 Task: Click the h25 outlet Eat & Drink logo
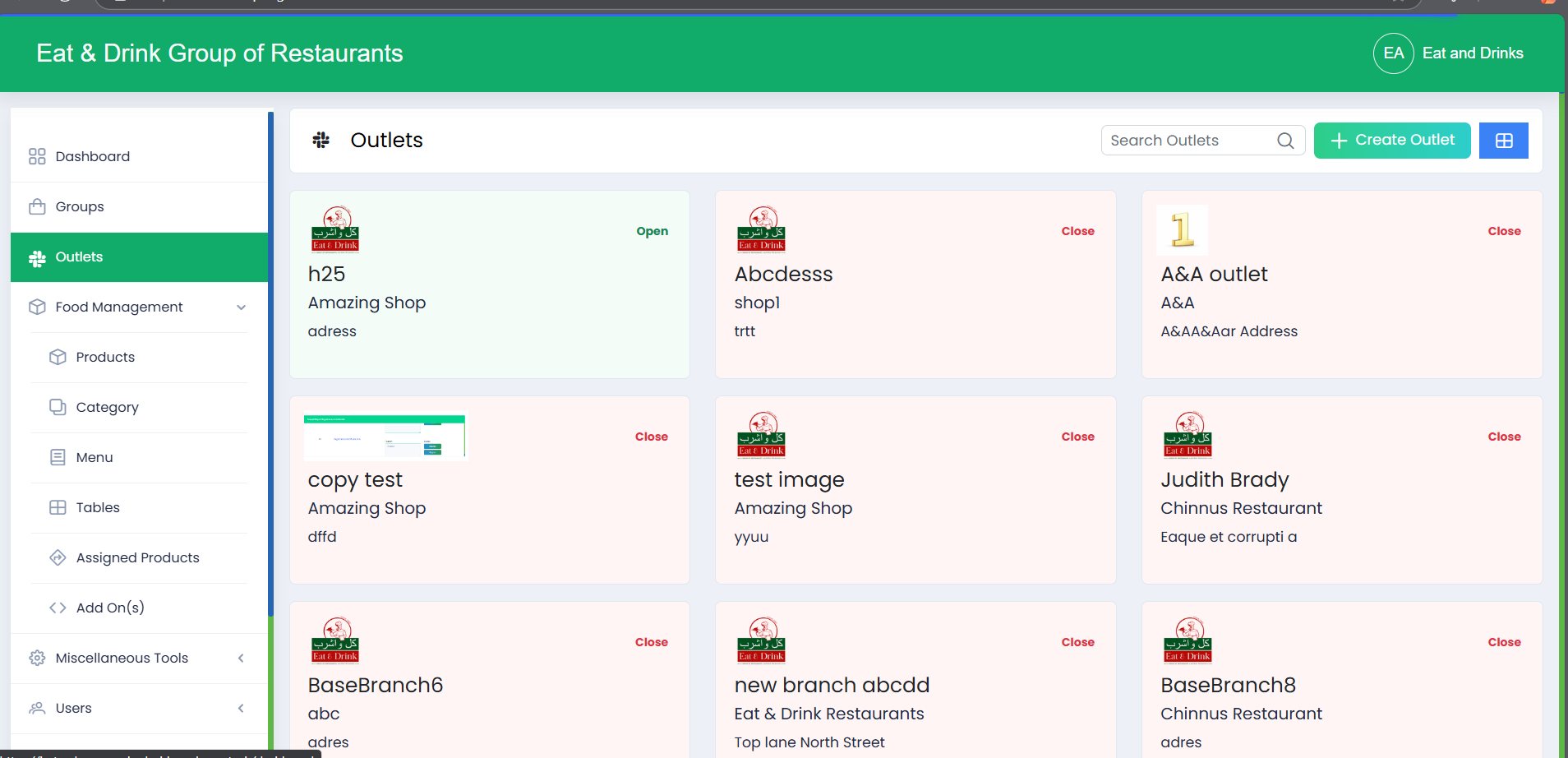point(335,229)
